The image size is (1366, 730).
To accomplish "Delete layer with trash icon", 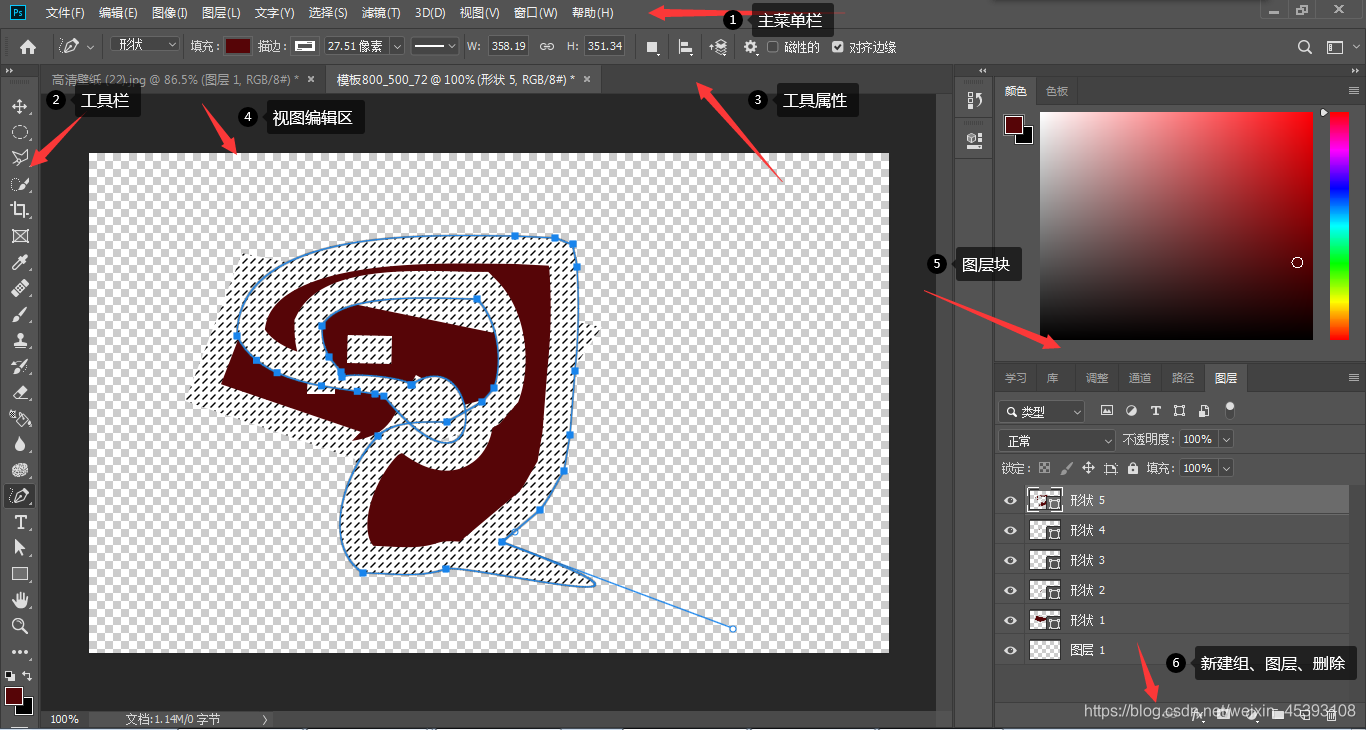I will pos(1331,714).
